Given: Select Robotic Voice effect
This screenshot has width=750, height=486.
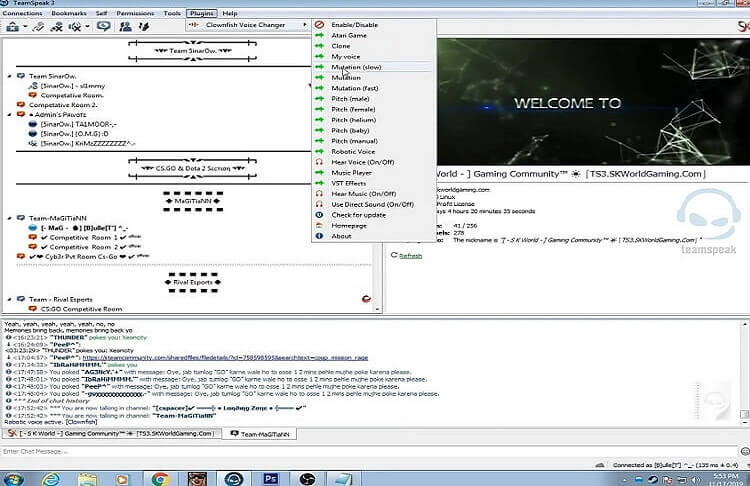Looking at the screenshot, I should click(x=373, y=151).
